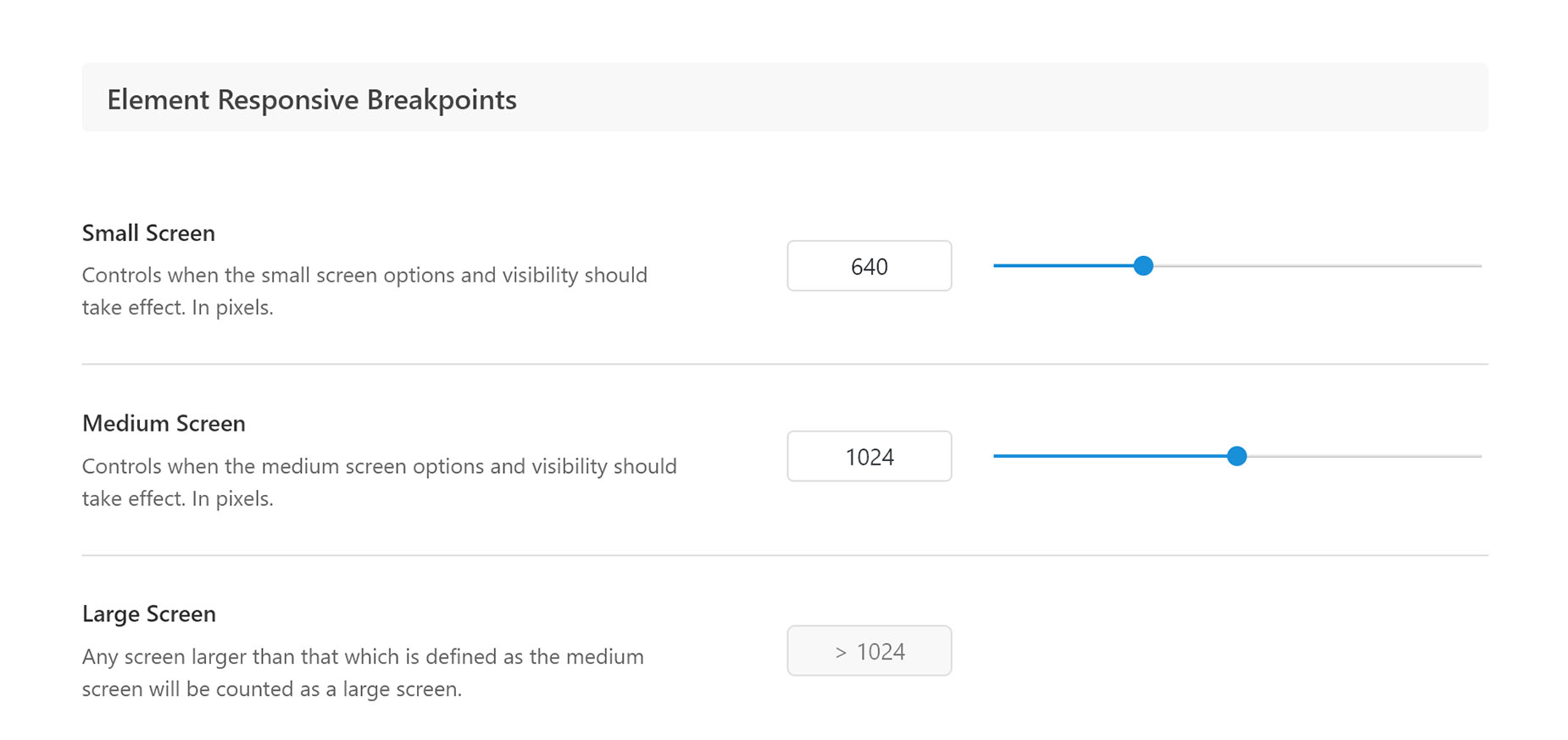The image size is (1568, 740).
Task: Click the gray unfilled Medium Screen slider track
Action: [1364, 457]
